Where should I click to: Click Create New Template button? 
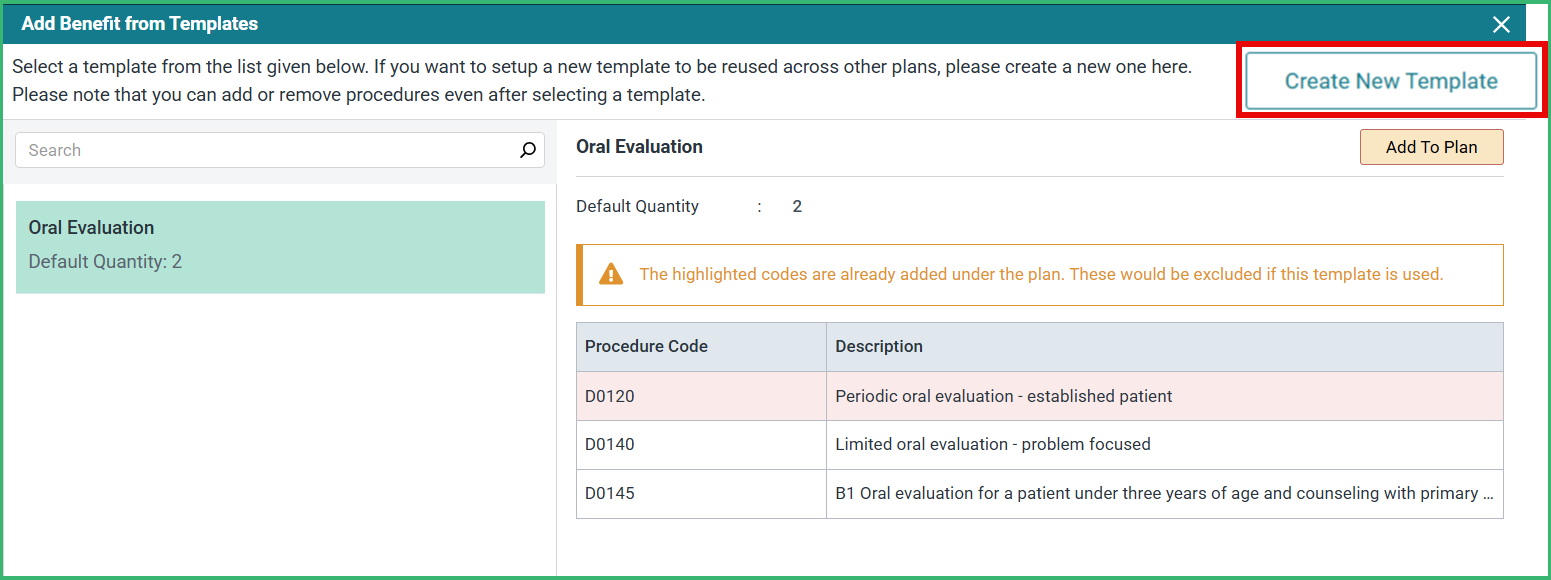(x=1391, y=81)
